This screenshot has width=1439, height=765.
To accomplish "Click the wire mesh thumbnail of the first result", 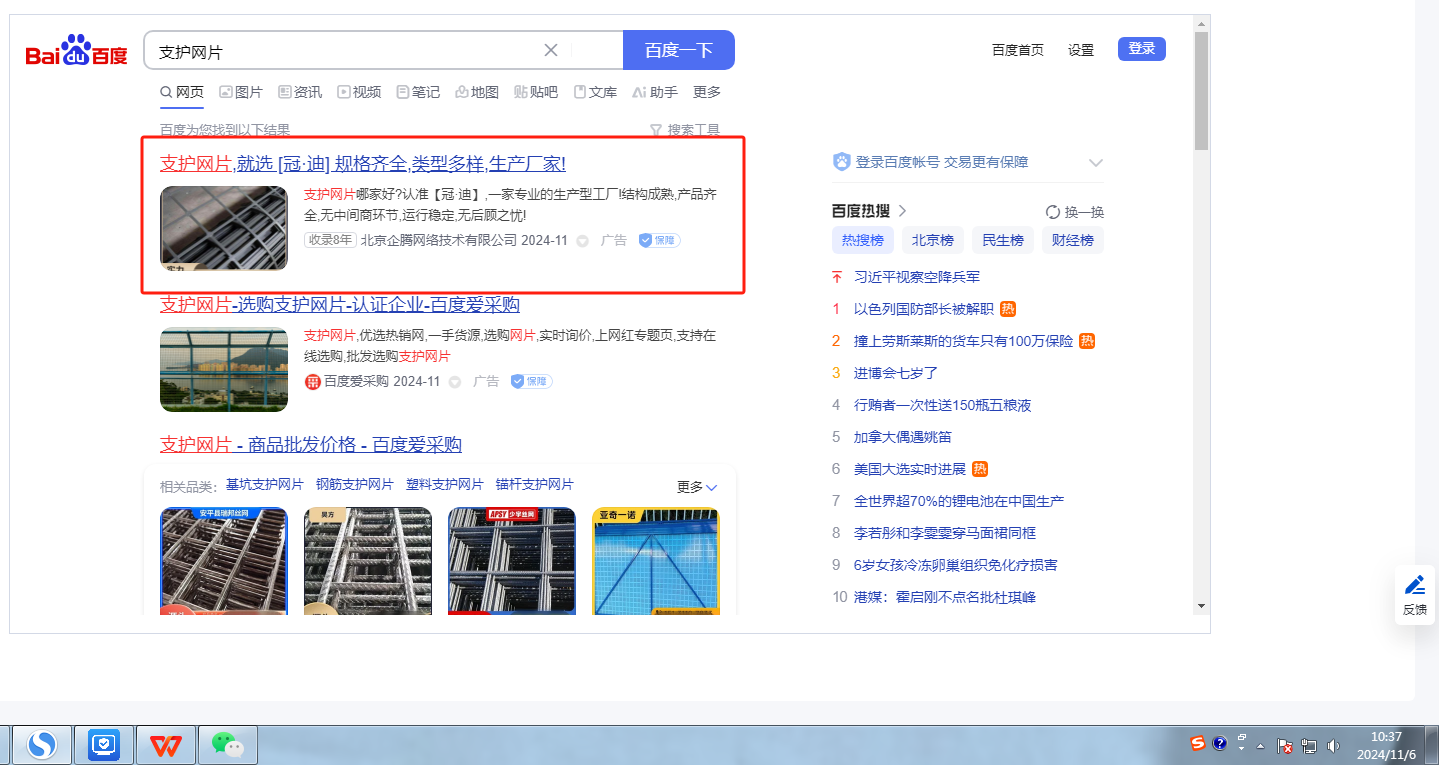I will 224,228.
